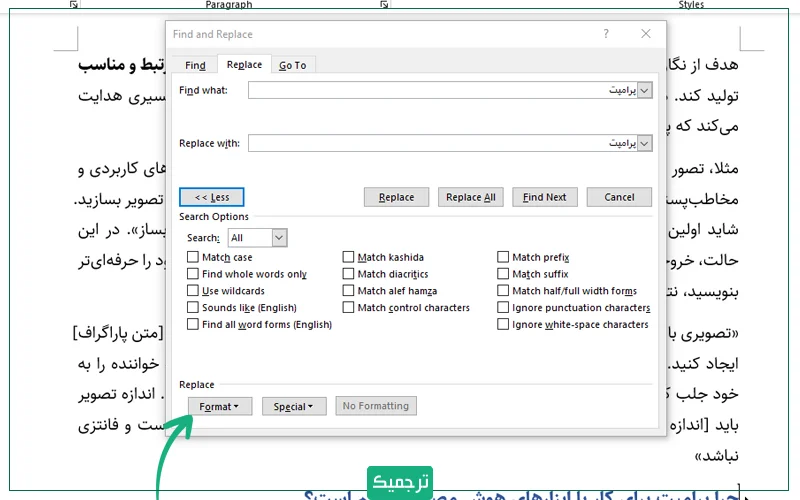Expand the Replace with history dropdown
The width and height of the screenshot is (800, 500).
tap(644, 143)
